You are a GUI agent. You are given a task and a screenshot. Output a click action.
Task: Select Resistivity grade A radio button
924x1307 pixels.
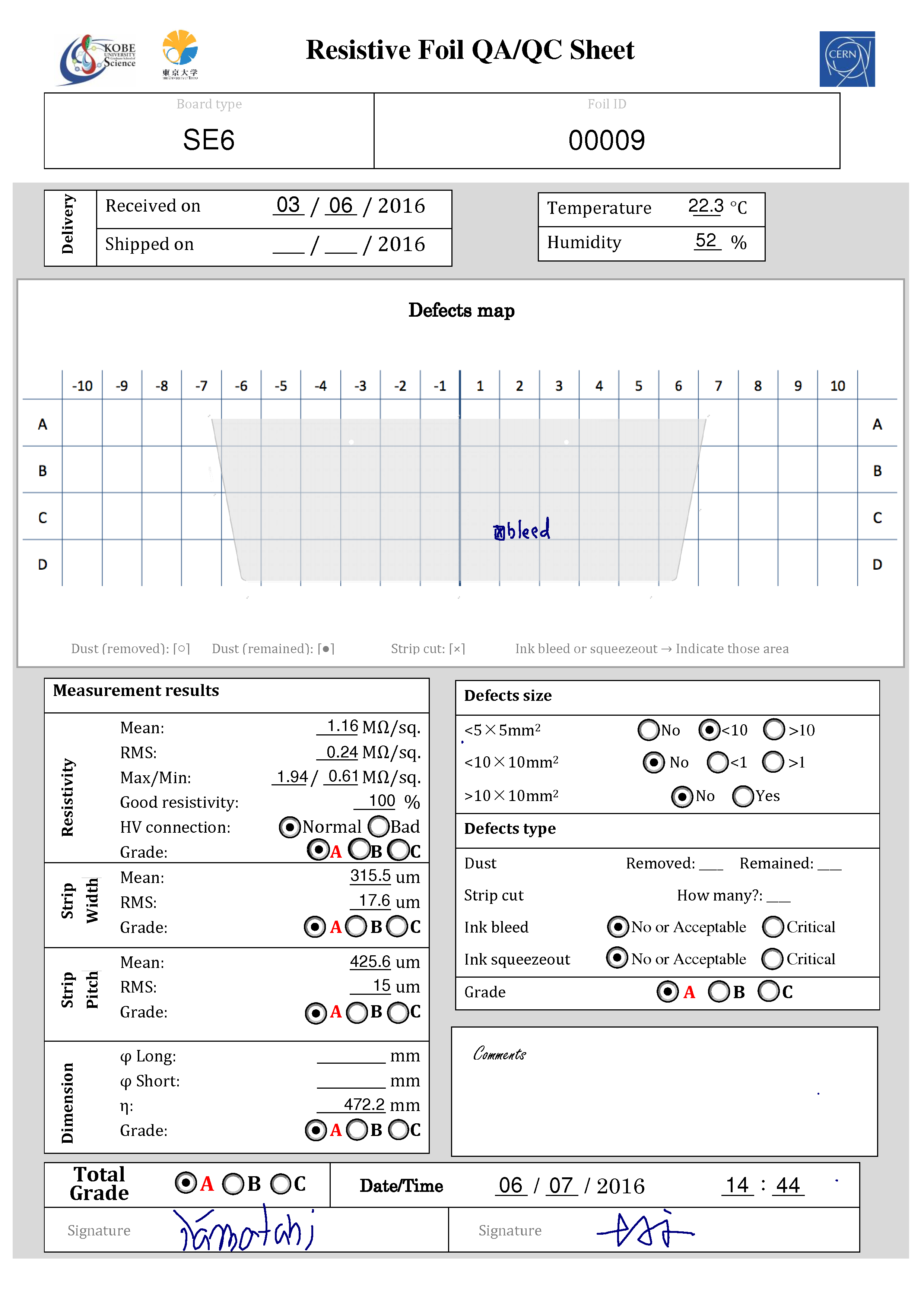pyautogui.click(x=318, y=850)
